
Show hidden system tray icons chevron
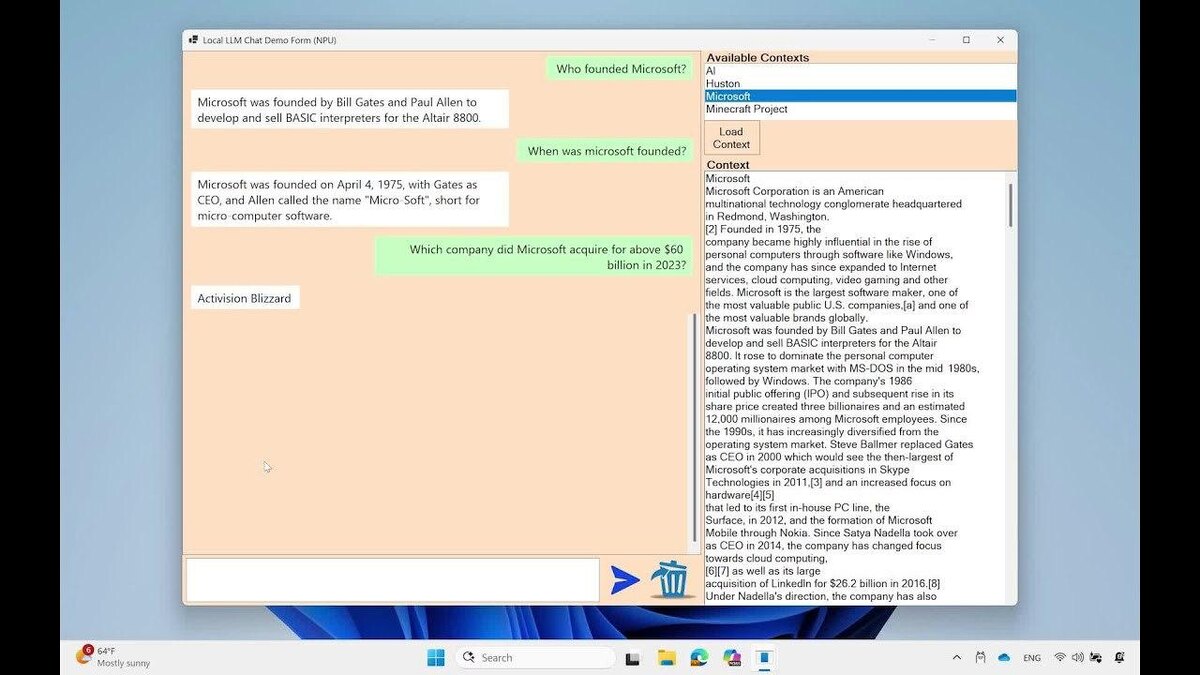[956, 657]
